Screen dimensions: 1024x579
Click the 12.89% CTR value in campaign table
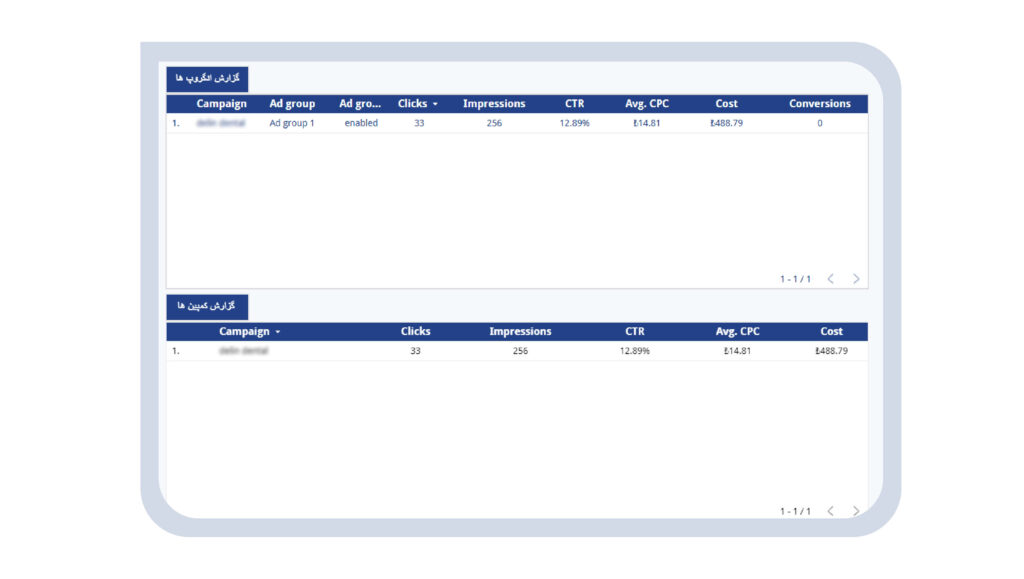click(635, 351)
